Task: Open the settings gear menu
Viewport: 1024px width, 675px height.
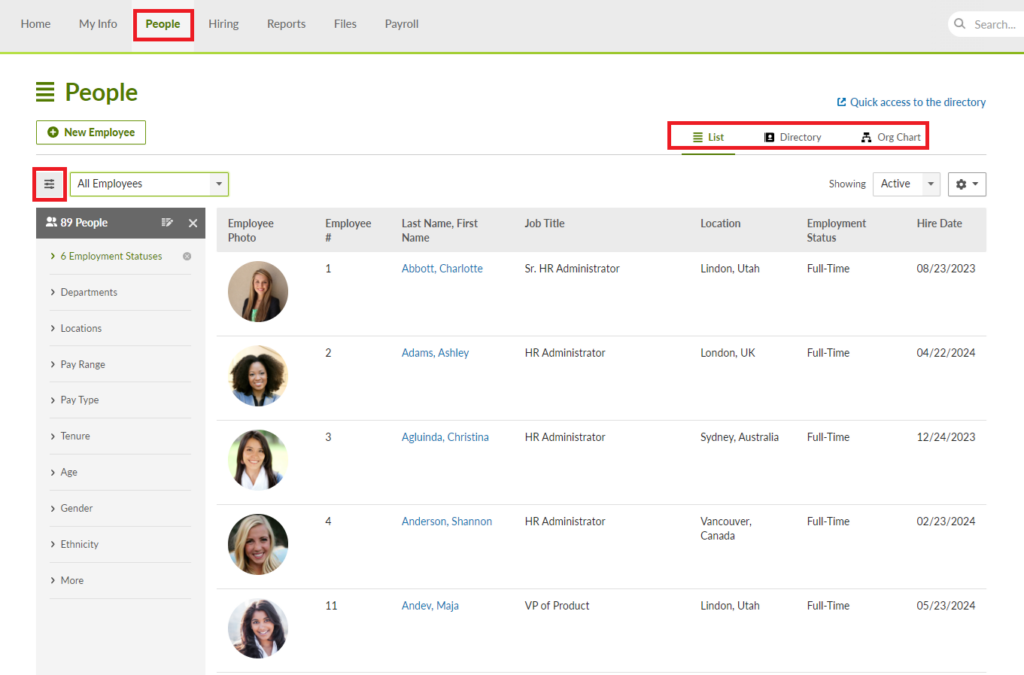Action: click(965, 184)
